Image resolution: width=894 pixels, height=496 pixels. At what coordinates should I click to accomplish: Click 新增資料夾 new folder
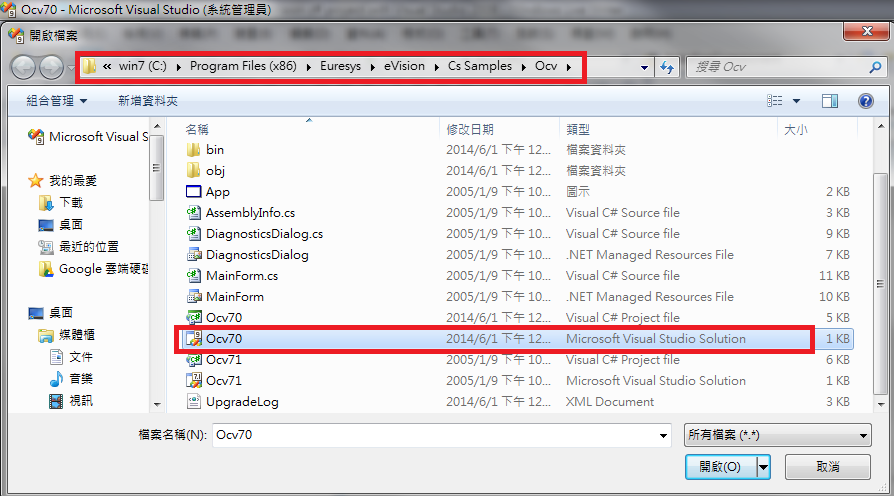[148, 101]
